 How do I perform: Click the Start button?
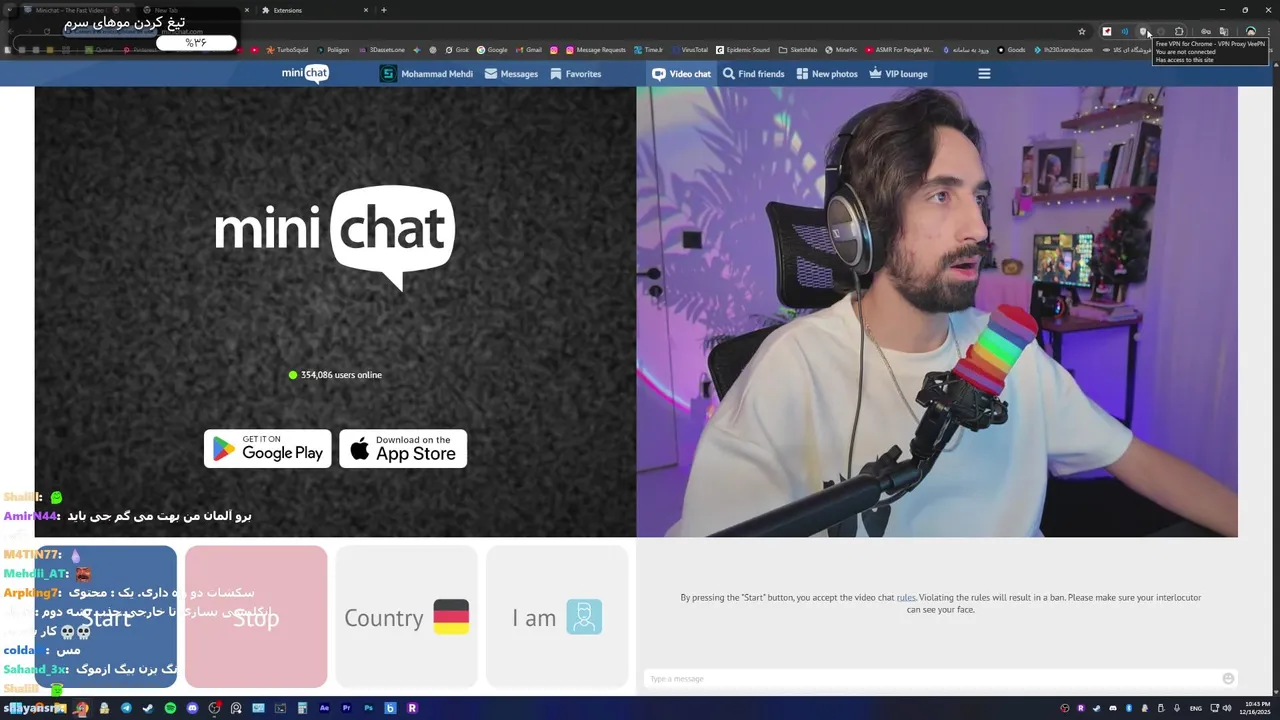coord(106,617)
